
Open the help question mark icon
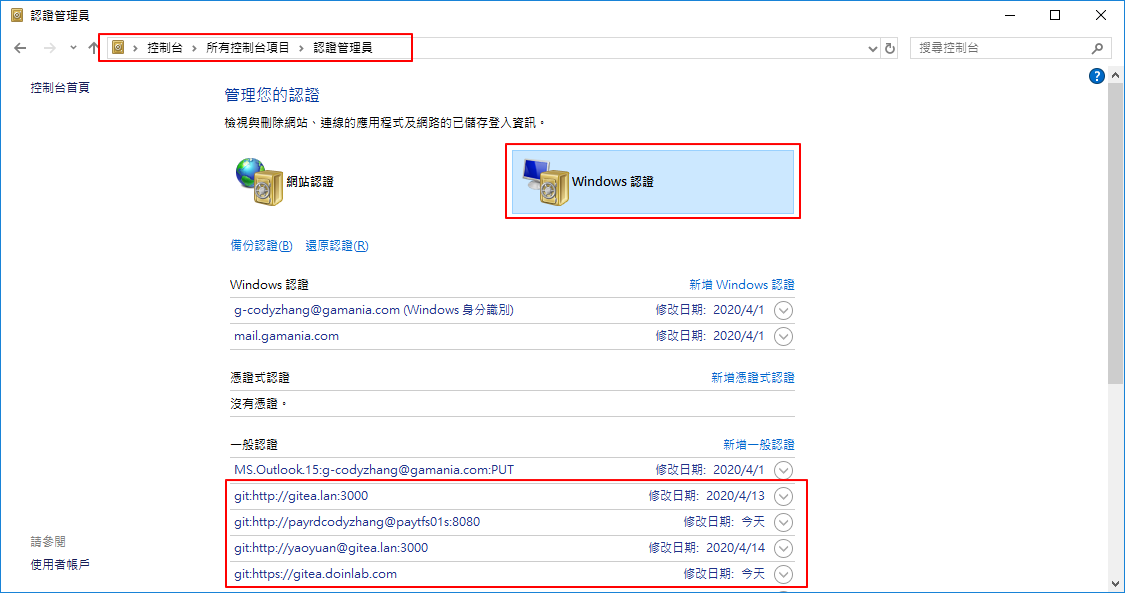pyautogui.click(x=1096, y=75)
